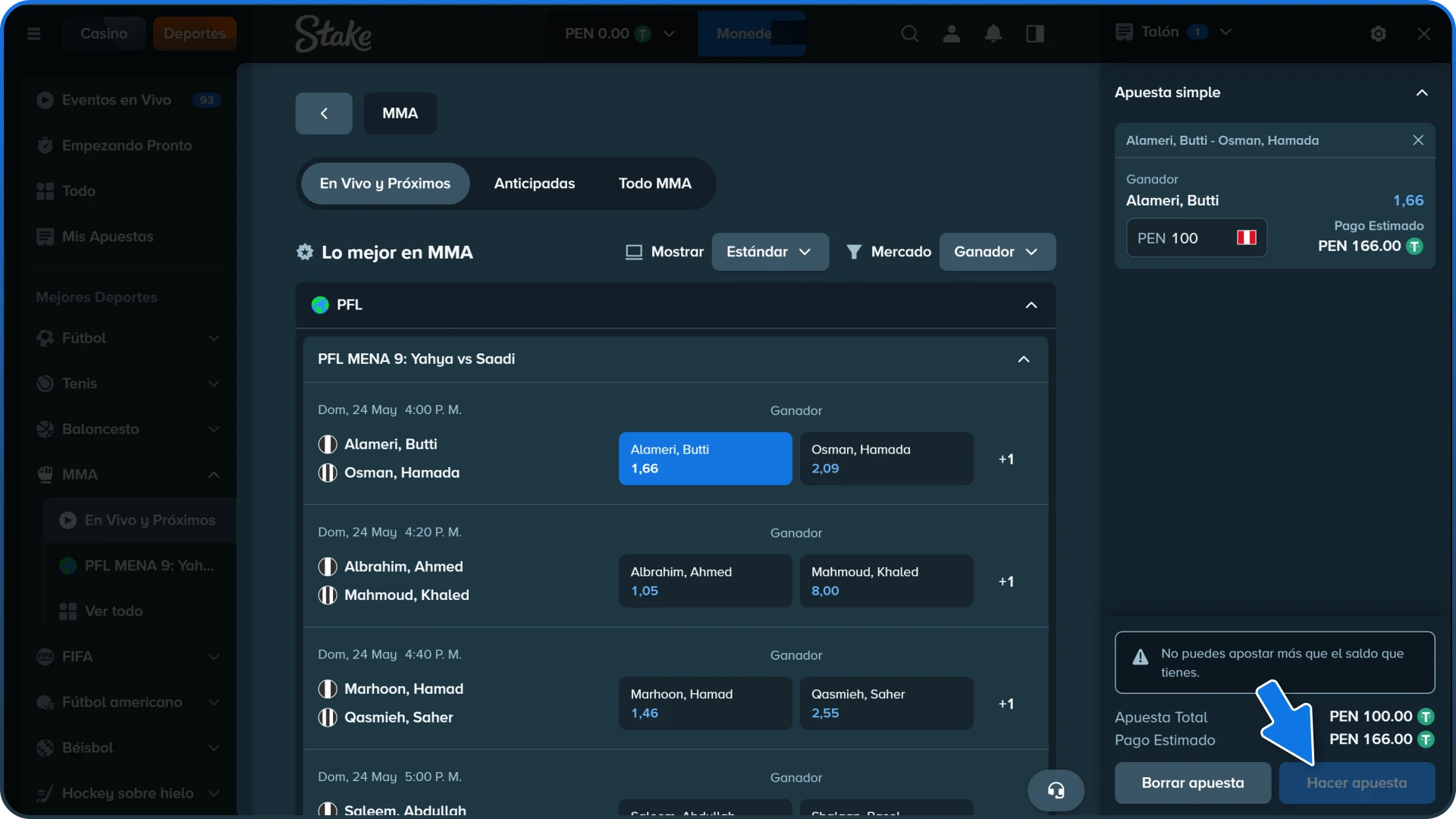Select Qasmieh, Saher 2,55 odds
The width and height of the screenshot is (1456, 819).
coord(886,703)
